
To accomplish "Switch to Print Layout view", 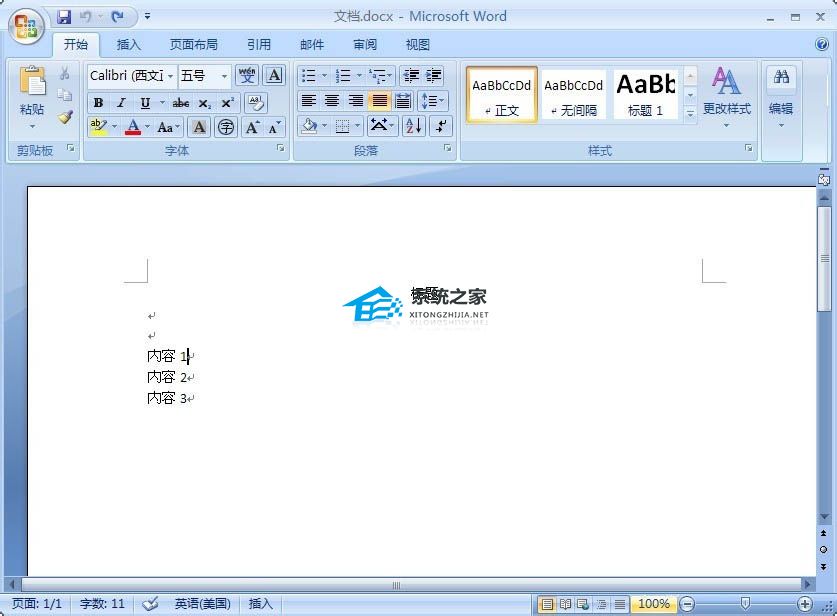I will (547, 604).
